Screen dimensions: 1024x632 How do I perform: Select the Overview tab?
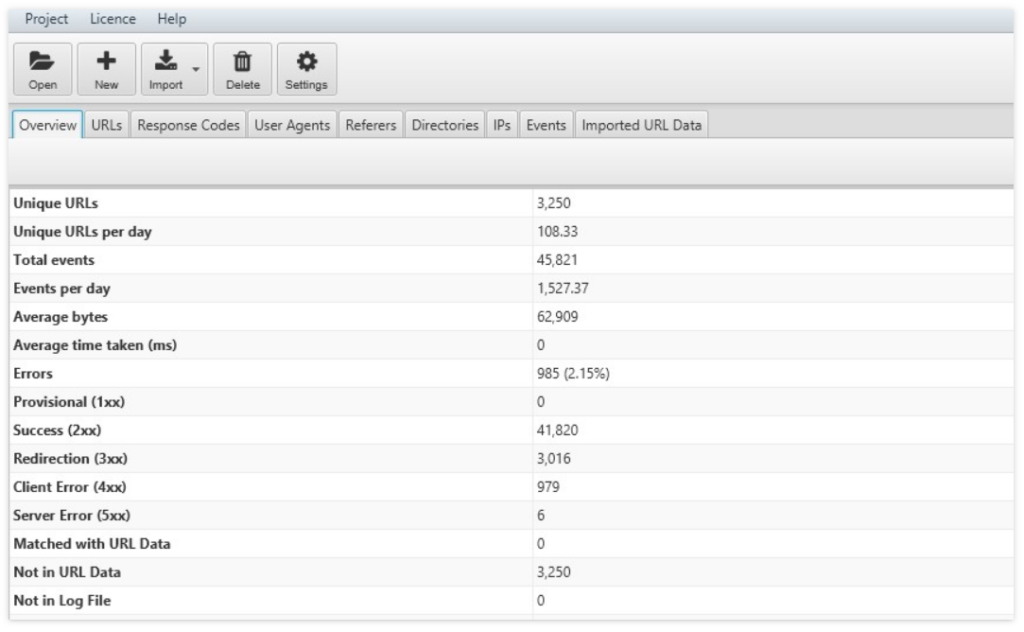click(x=47, y=127)
